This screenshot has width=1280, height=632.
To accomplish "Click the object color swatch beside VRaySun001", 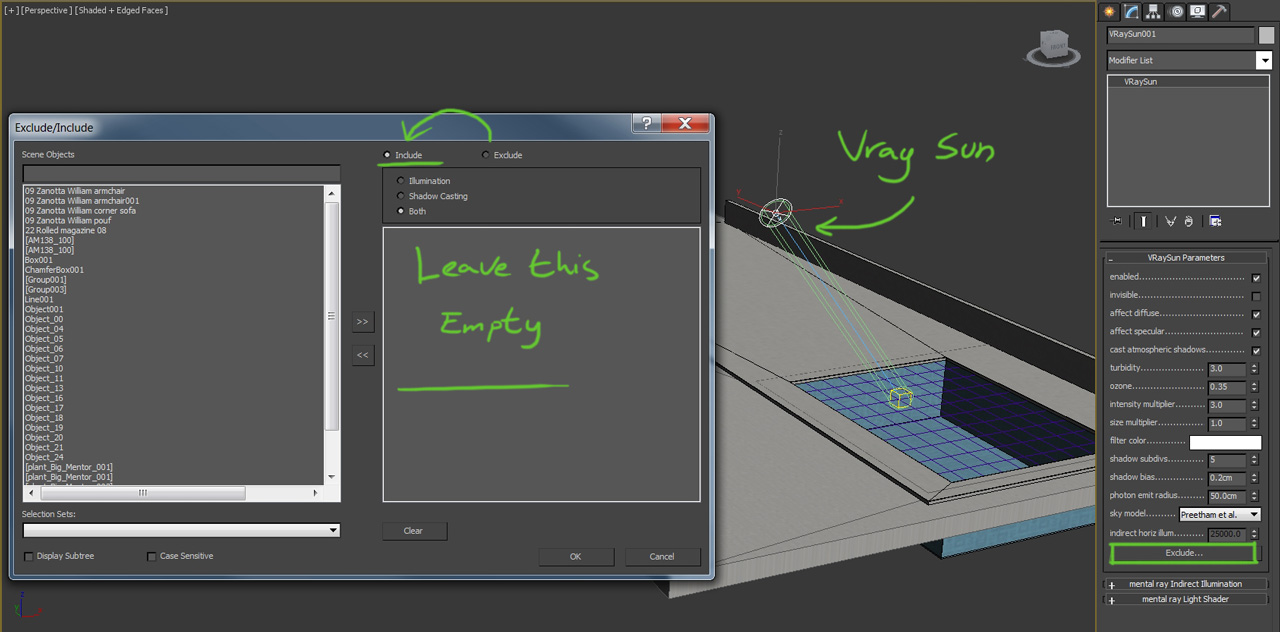I will coord(1266,35).
